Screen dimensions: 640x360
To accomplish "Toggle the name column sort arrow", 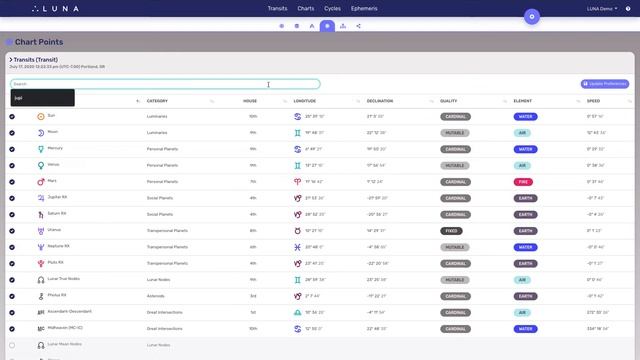I will tap(138, 101).
